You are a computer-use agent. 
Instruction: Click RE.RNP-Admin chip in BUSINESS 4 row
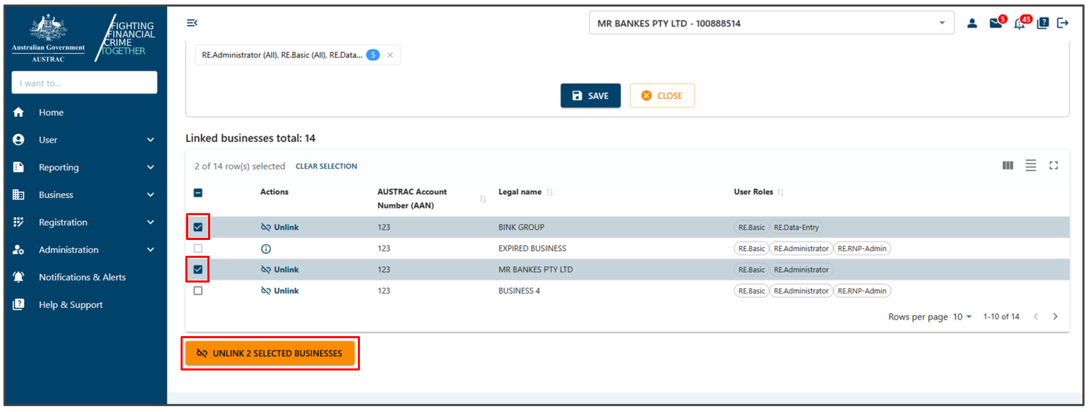coord(862,291)
